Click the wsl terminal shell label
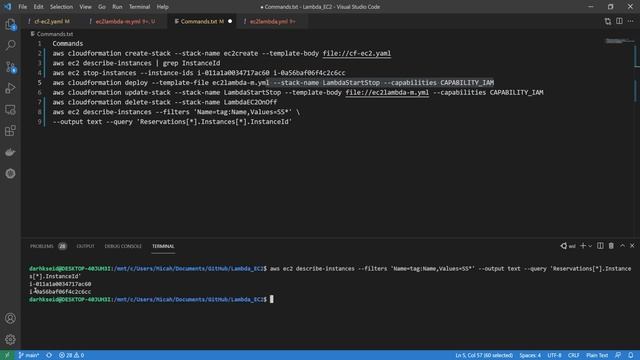The height and width of the screenshot is (360, 640). (568, 246)
